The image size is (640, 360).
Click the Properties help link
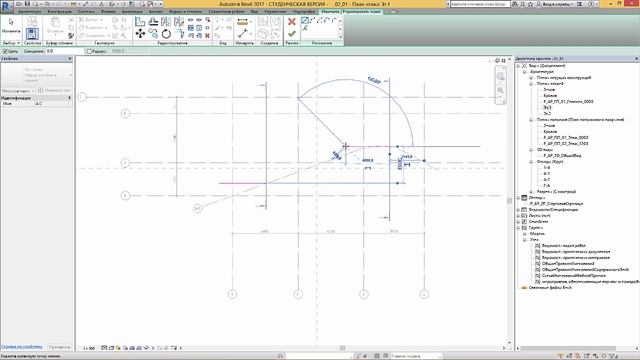(22, 347)
